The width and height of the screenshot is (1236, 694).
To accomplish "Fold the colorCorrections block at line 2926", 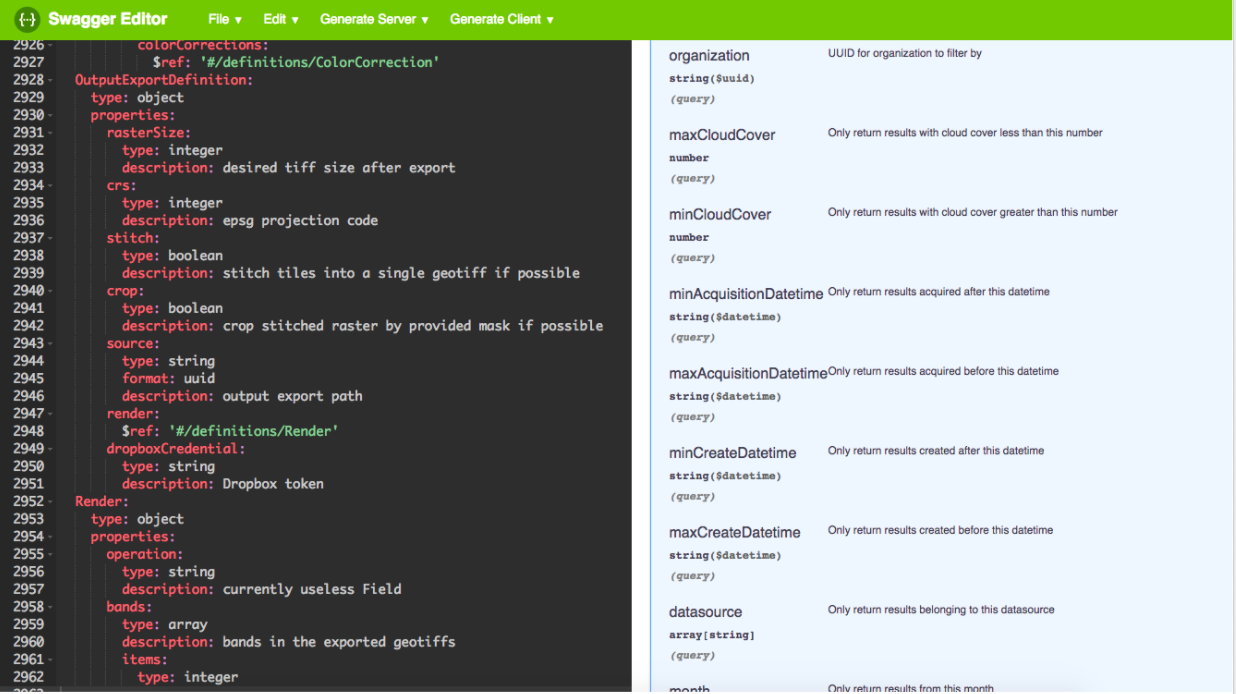I will 50,45.
